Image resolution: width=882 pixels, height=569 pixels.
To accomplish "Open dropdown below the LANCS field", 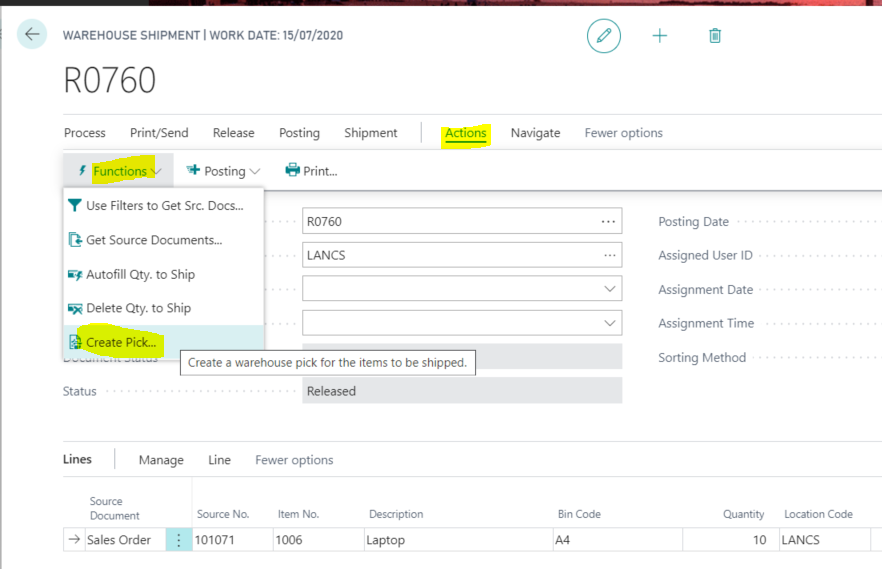I will coord(609,289).
